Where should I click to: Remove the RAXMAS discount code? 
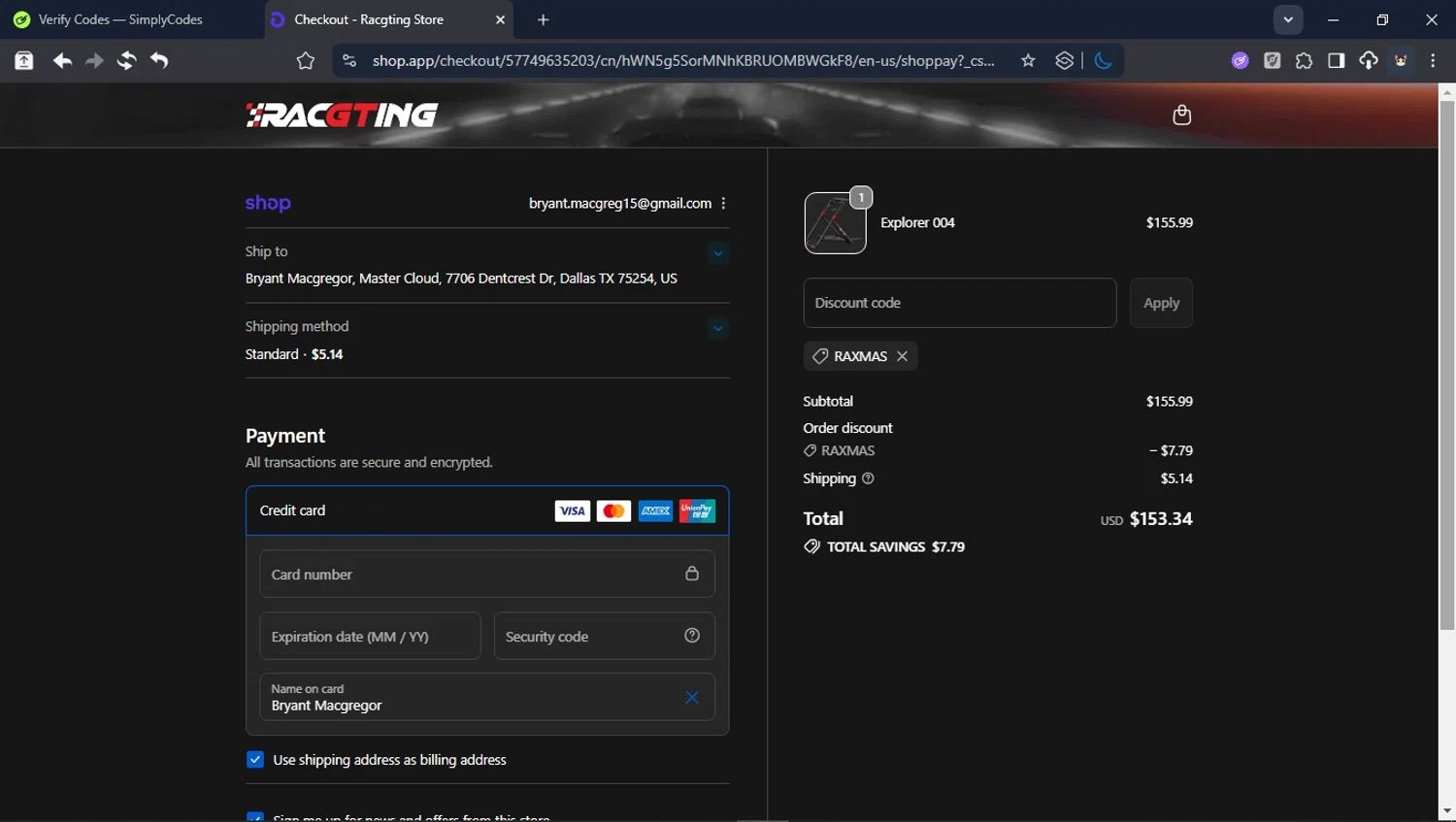(x=903, y=356)
